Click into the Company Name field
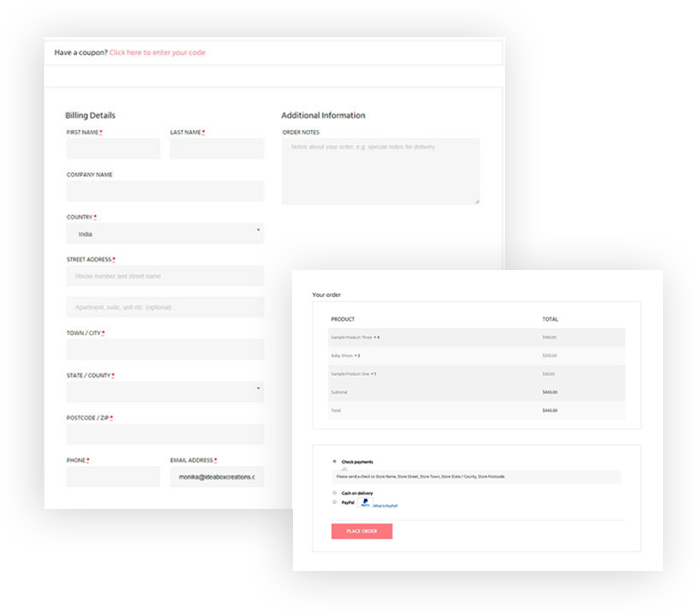 (x=165, y=191)
